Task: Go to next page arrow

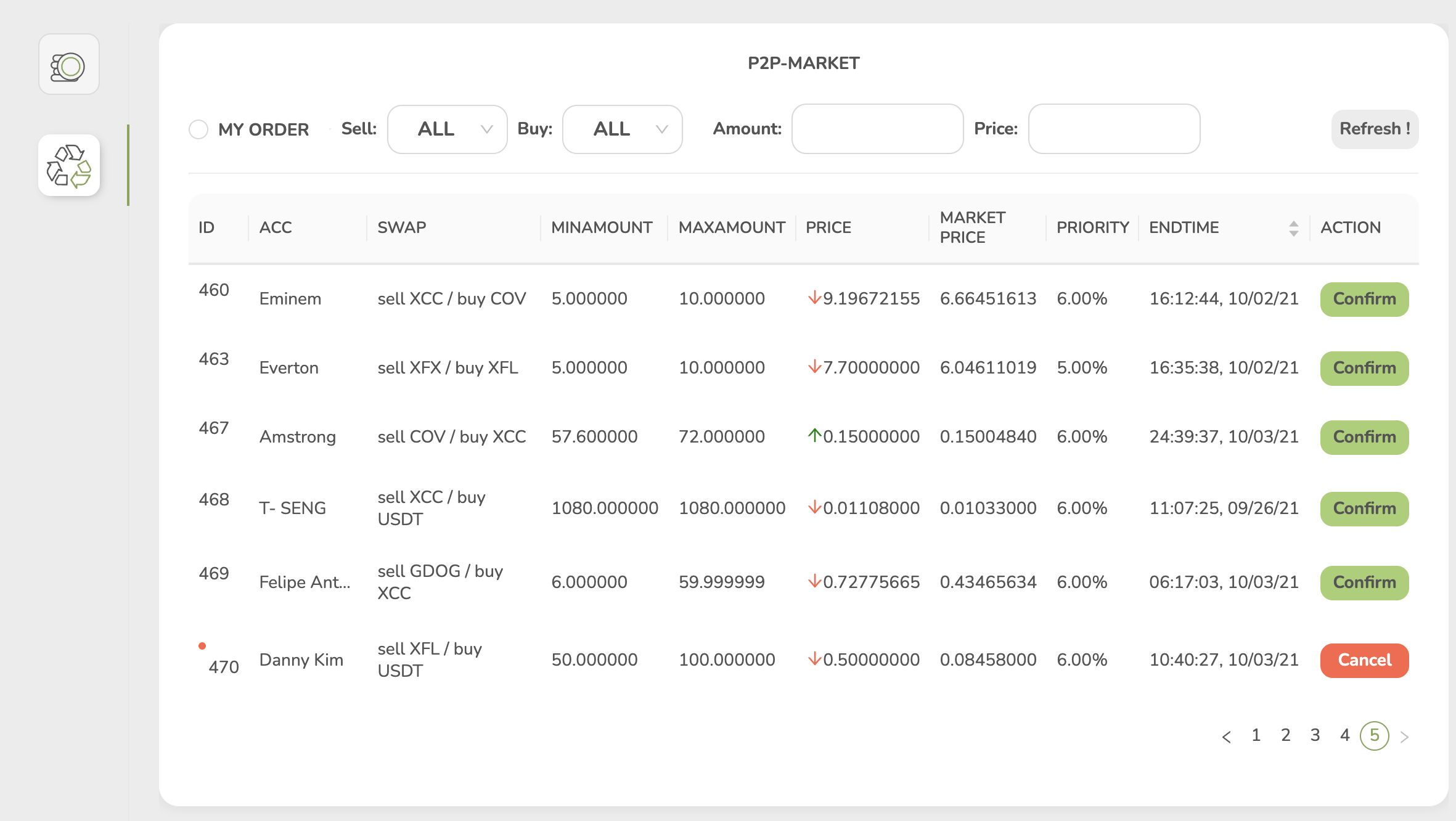Action: [1404, 737]
